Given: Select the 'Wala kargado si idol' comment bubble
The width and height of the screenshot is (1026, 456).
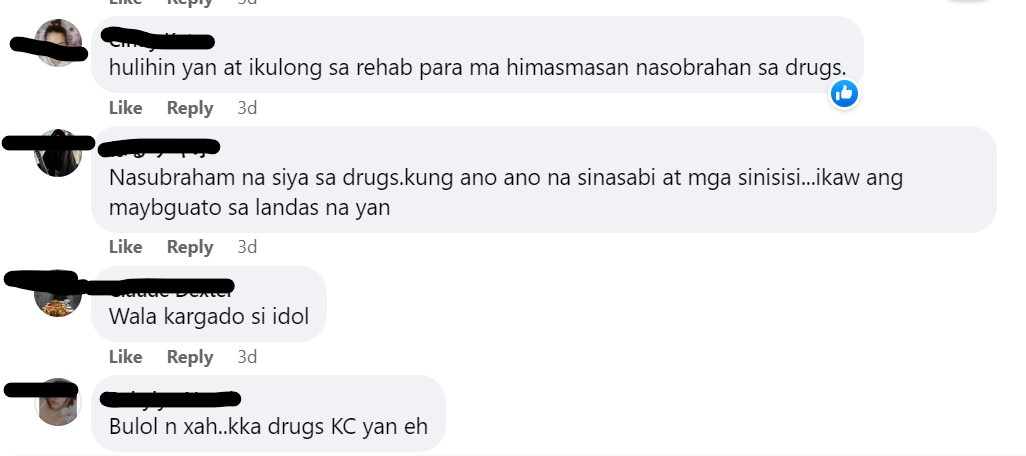Looking at the screenshot, I should (x=209, y=304).
